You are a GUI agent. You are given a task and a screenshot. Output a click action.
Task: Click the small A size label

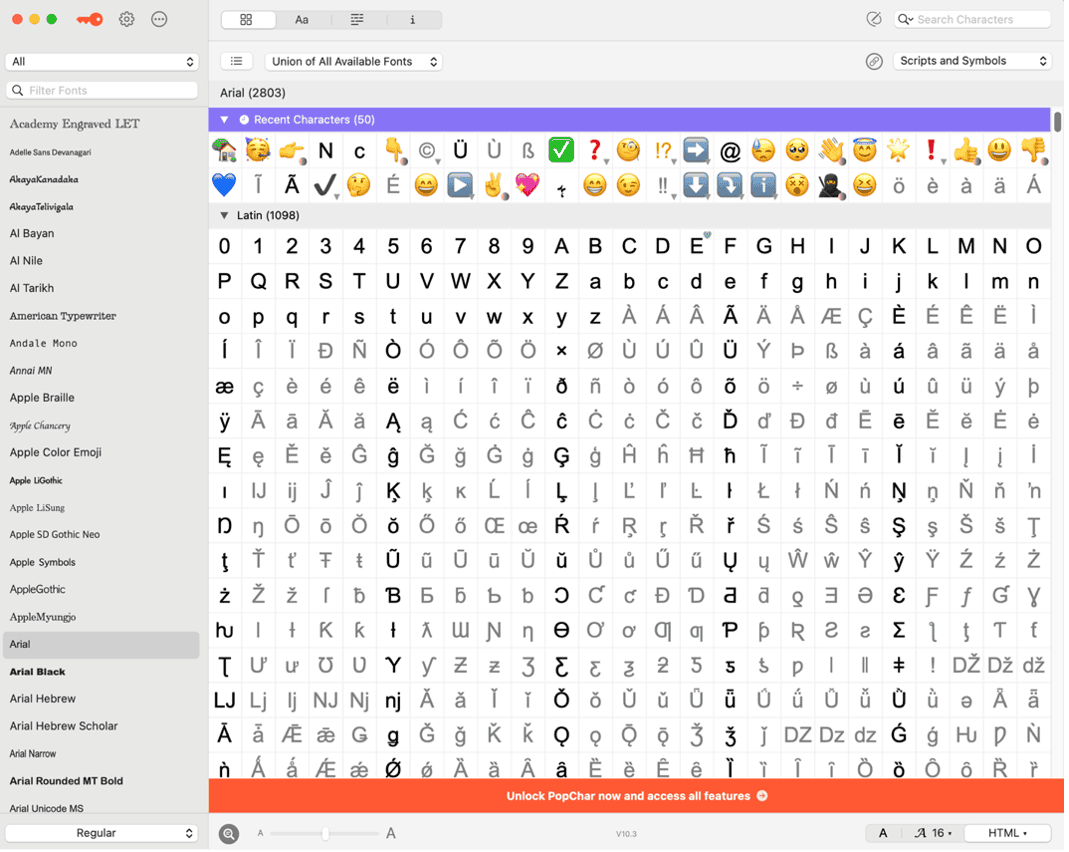(x=260, y=834)
